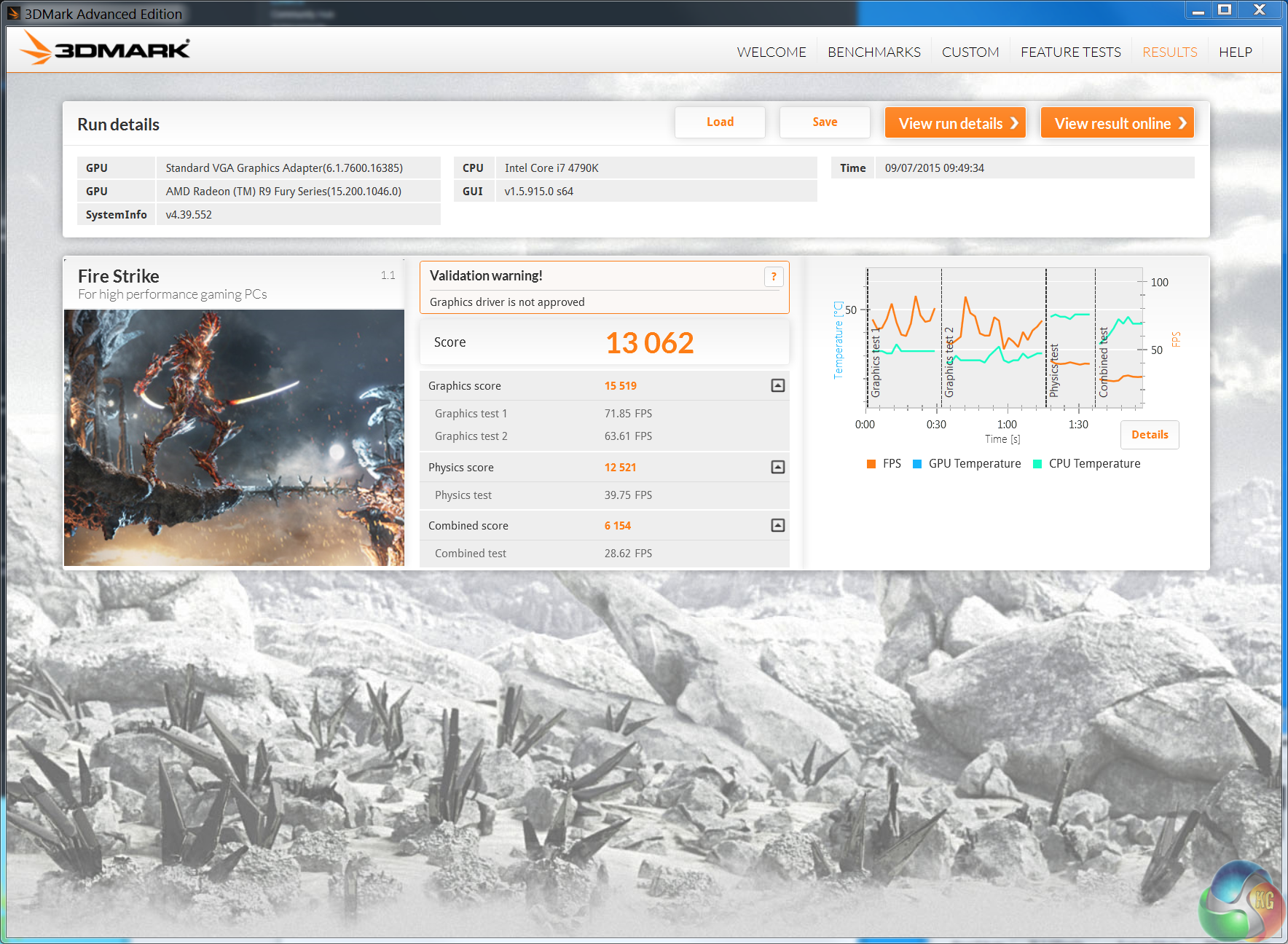Click the Fire Strike preview thumbnail
Image resolution: width=1288 pixels, height=944 pixels.
(234, 438)
